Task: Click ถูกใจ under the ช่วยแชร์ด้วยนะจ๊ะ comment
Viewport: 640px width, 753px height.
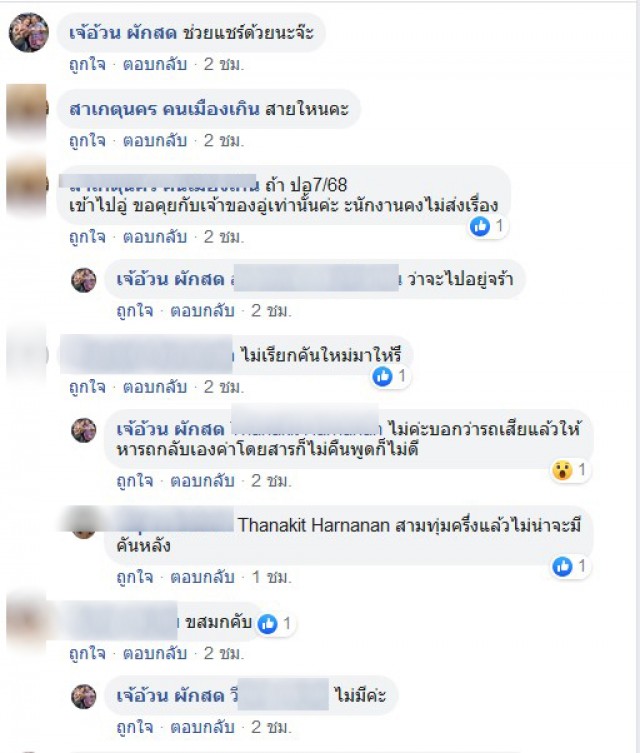Action: [87, 64]
